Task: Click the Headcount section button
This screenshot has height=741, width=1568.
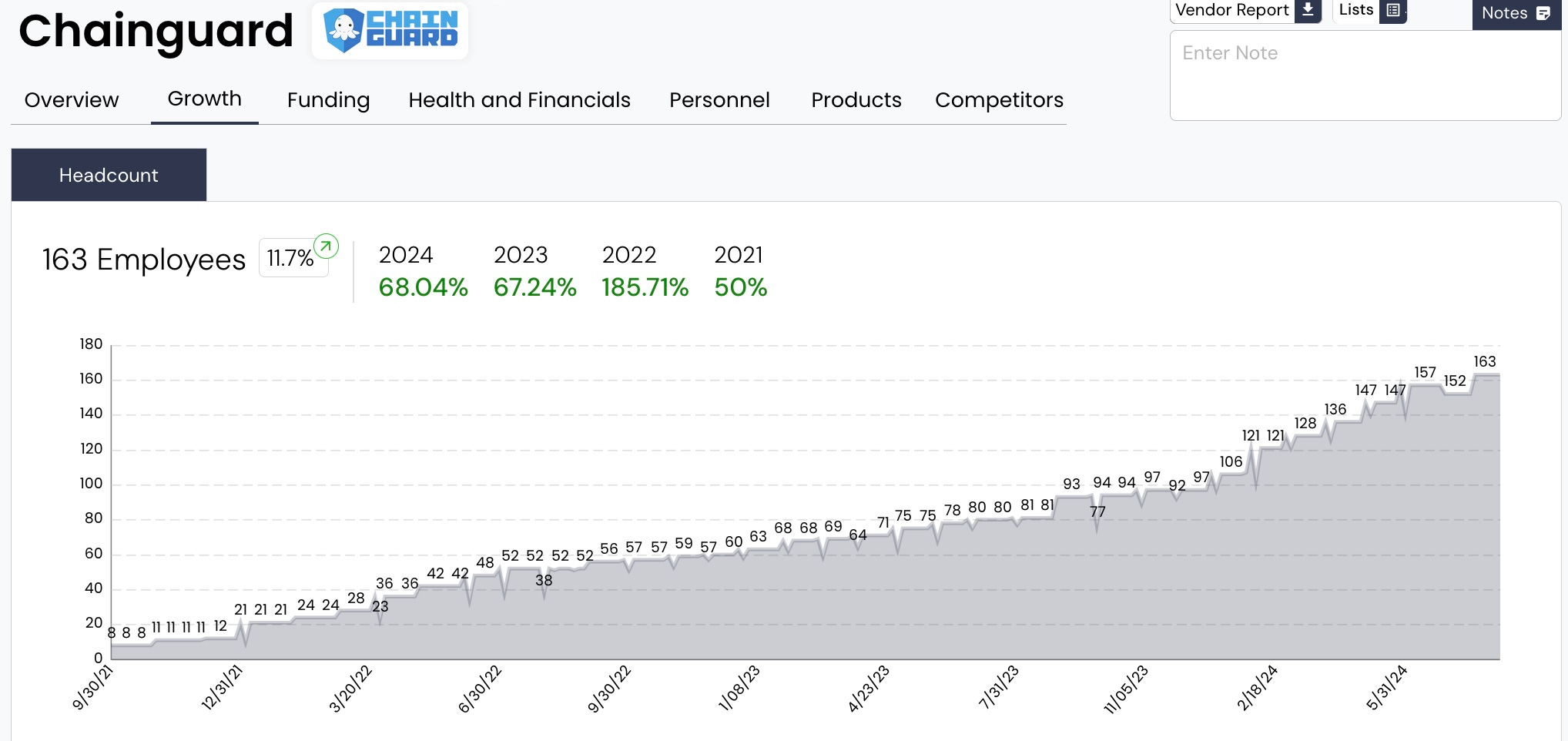Action: [x=109, y=175]
